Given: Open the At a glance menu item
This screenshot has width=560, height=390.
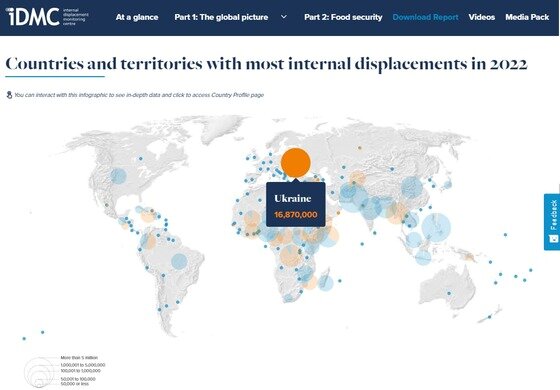Looking at the screenshot, I should coord(137,17).
